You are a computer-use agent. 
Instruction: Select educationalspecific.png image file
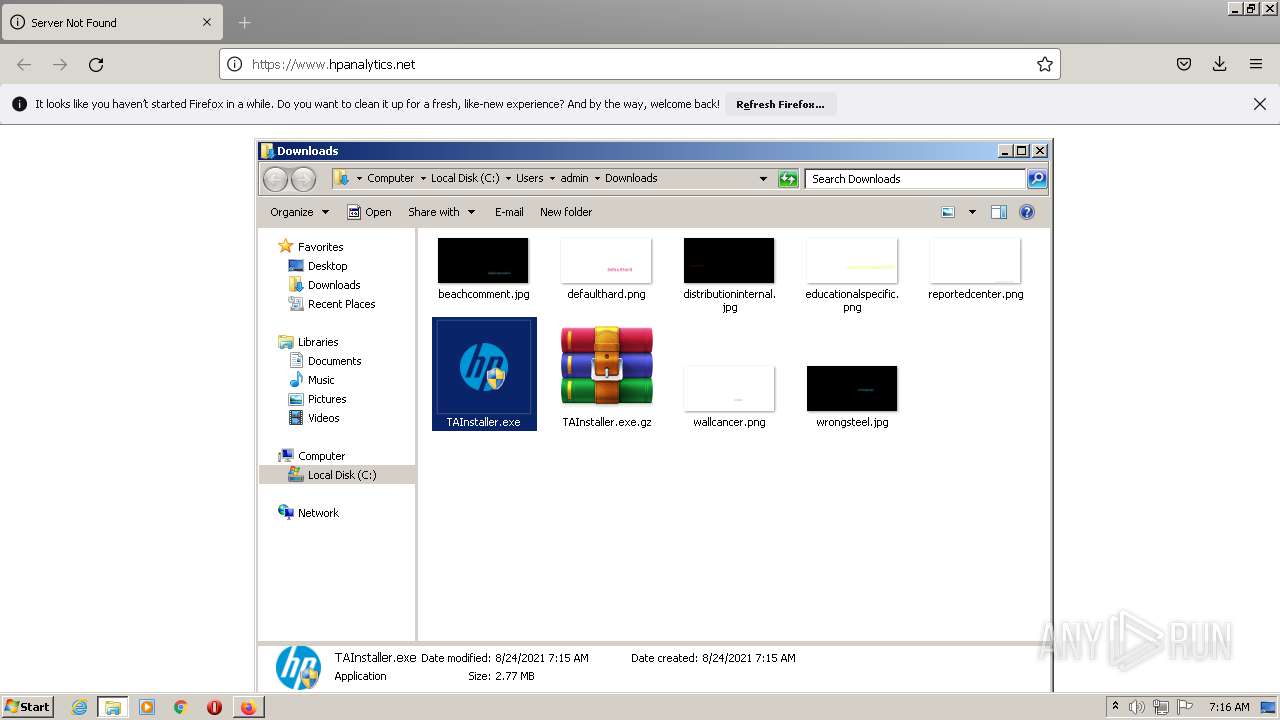(x=852, y=274)
